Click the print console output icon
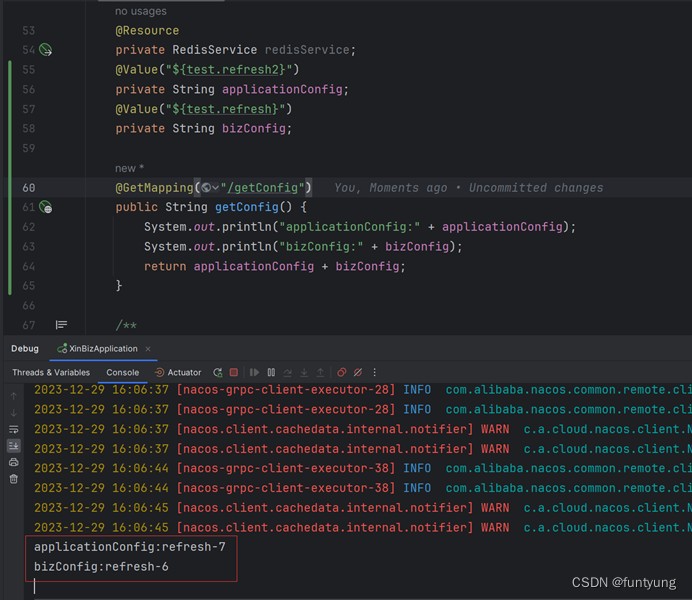692x600 pixels. click(x=14, y=462)
